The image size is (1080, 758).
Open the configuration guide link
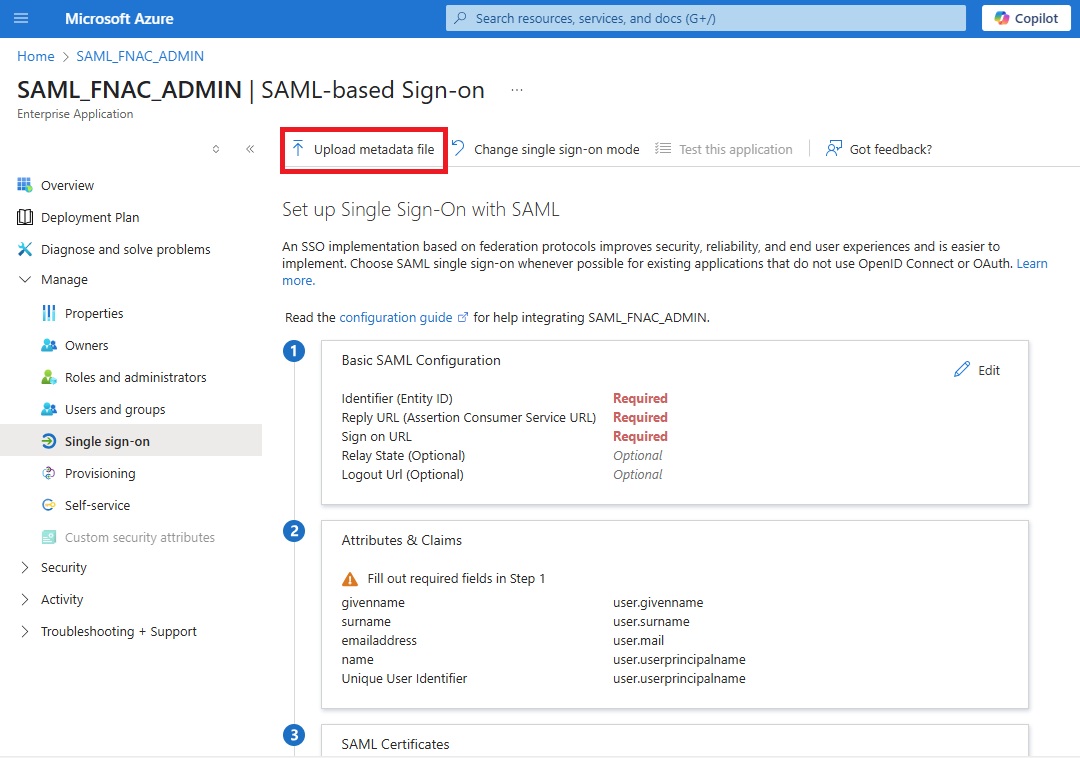397,317
